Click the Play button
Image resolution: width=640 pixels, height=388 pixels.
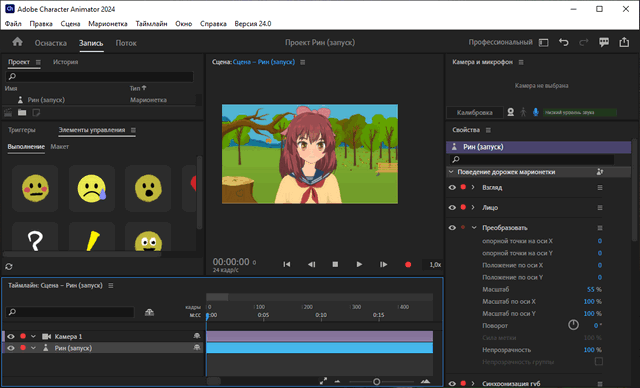tap(359, 264)
